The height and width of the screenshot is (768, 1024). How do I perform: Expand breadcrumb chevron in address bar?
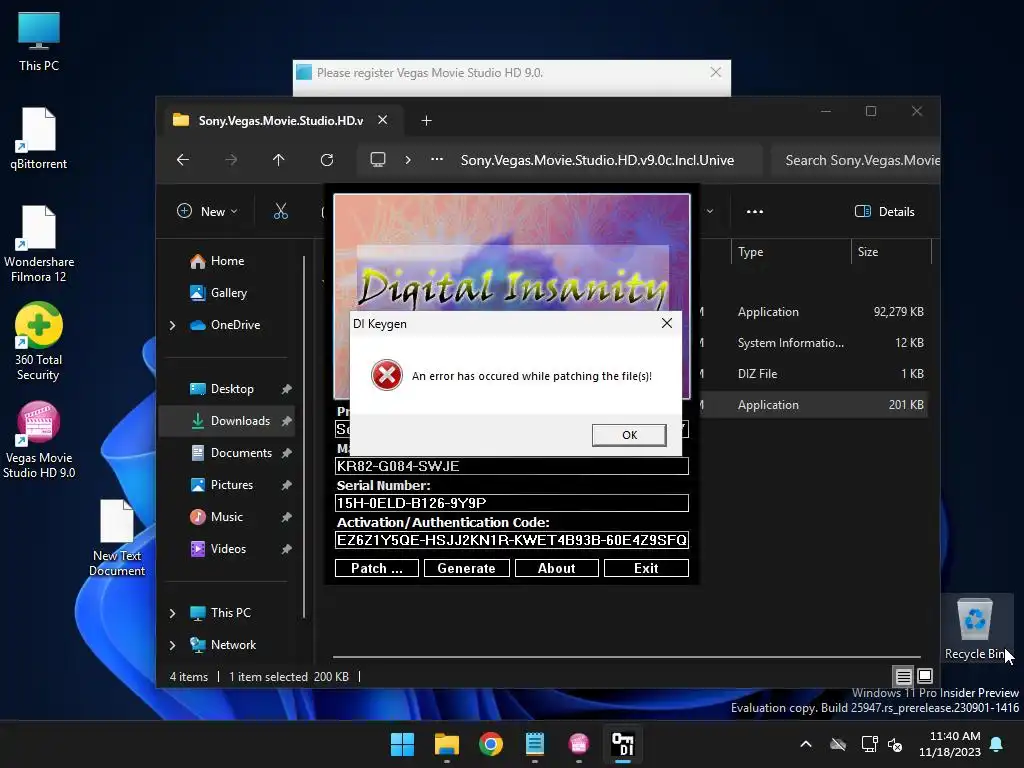pos(408,160)
